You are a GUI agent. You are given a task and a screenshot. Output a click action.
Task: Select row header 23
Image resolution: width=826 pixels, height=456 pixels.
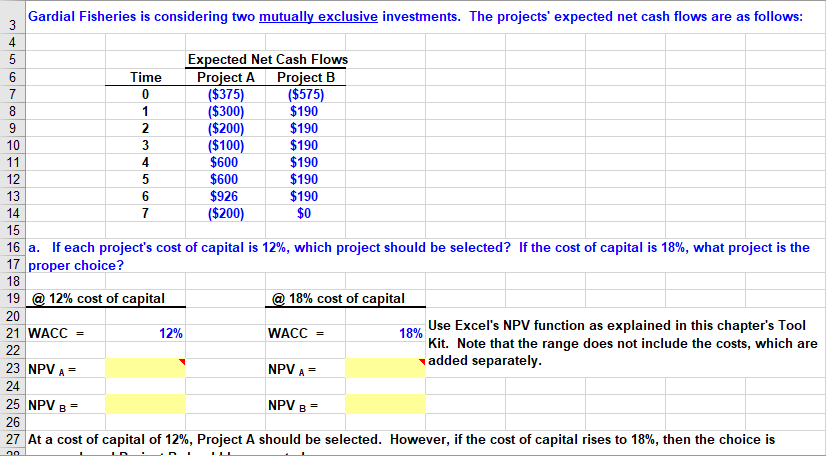(13, 368)
